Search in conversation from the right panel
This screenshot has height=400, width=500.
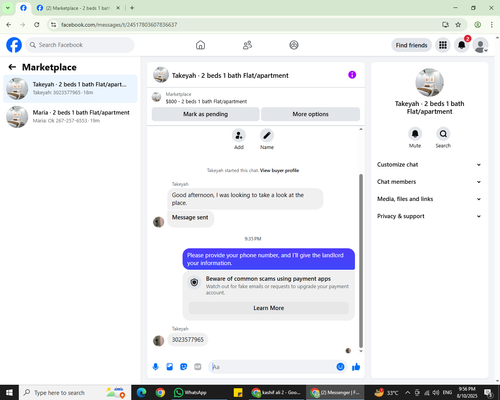(x=443, y=134)
